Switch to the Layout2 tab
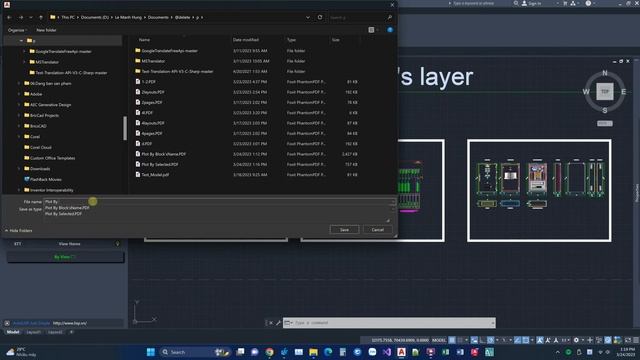 [x=55, y=332]
